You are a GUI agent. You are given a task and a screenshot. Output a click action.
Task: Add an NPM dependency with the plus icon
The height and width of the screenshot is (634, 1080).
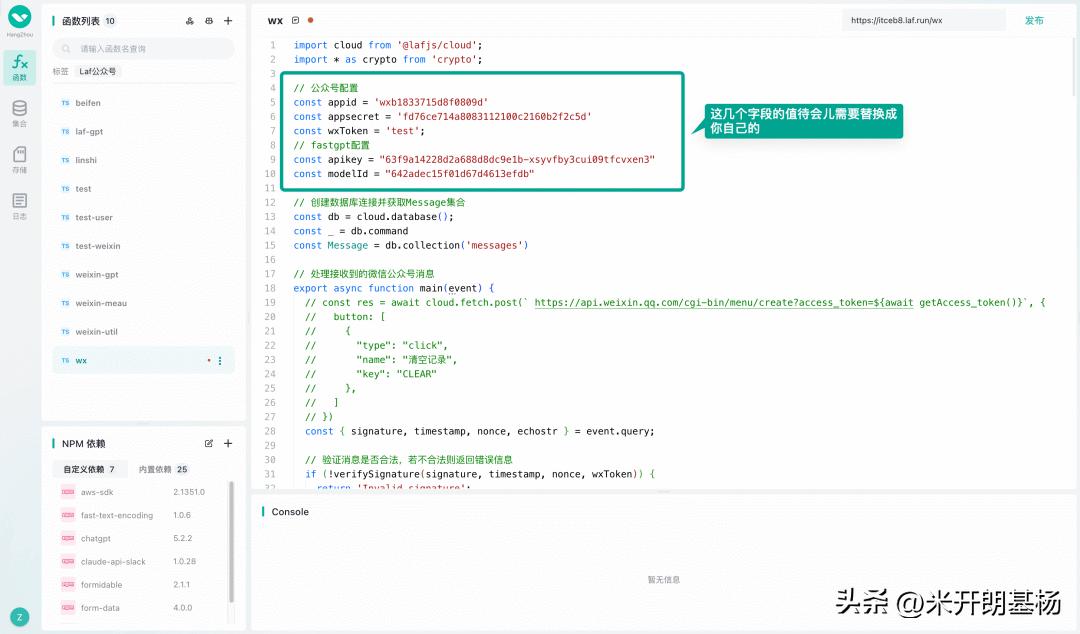tap(228, 443)
